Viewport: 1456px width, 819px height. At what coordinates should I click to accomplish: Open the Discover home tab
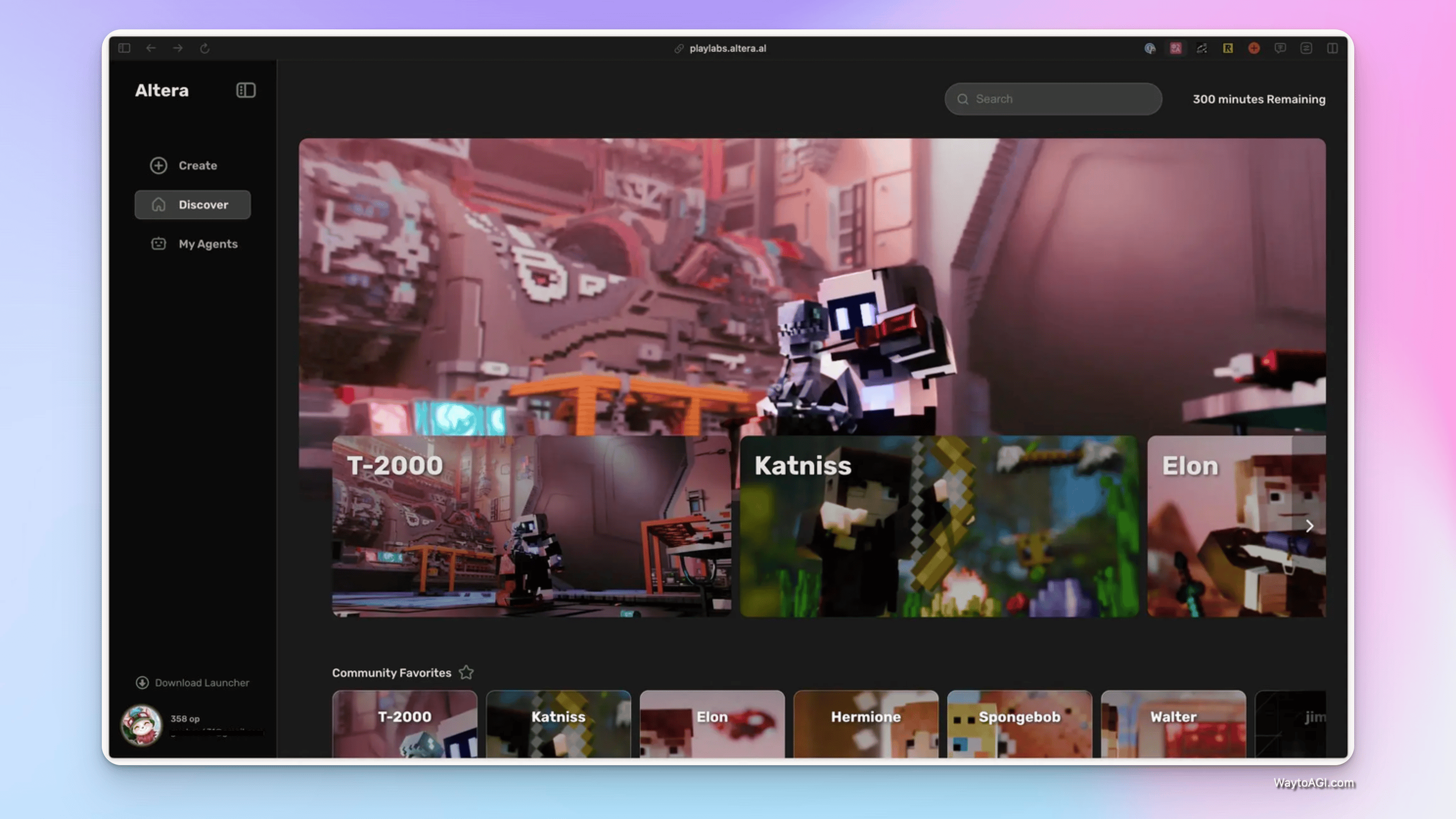click(x=193, y=205)
